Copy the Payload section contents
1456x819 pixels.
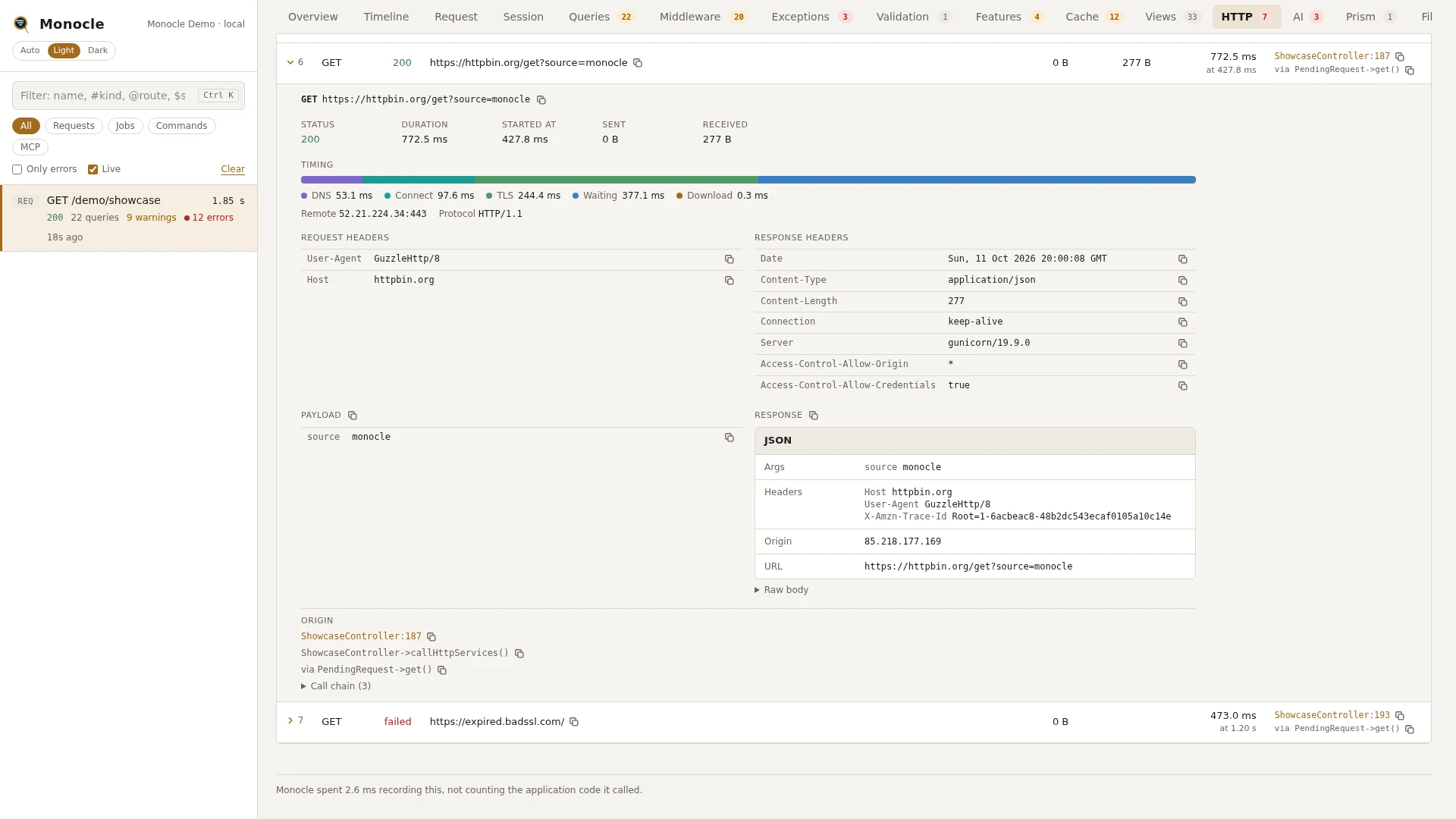point(352,416)
